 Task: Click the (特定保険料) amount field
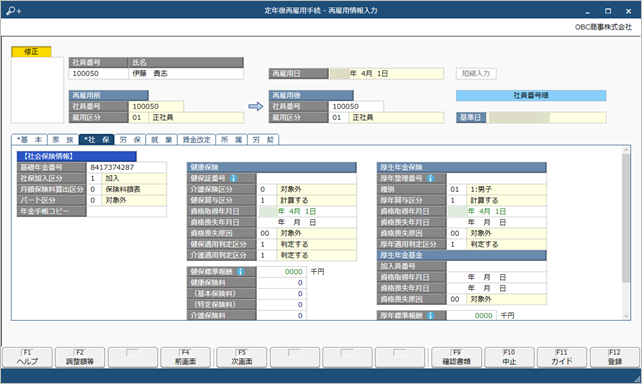(282, 305)
